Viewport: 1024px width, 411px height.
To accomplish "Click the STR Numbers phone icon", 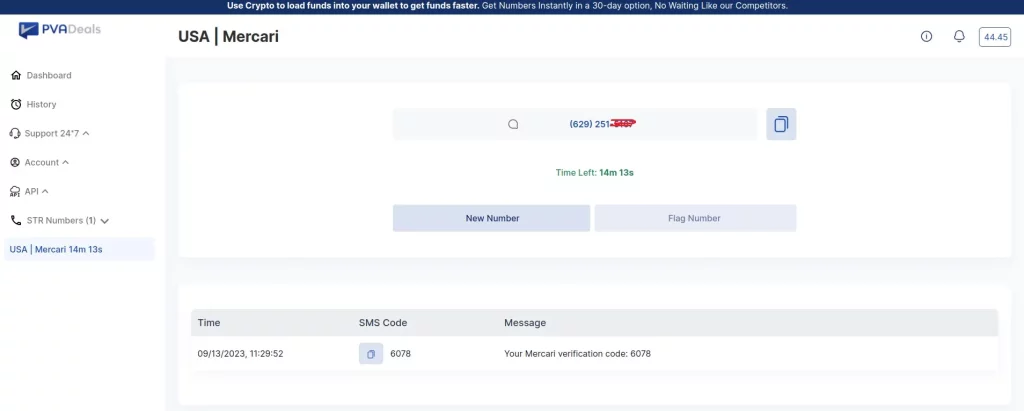I will 16,220.
